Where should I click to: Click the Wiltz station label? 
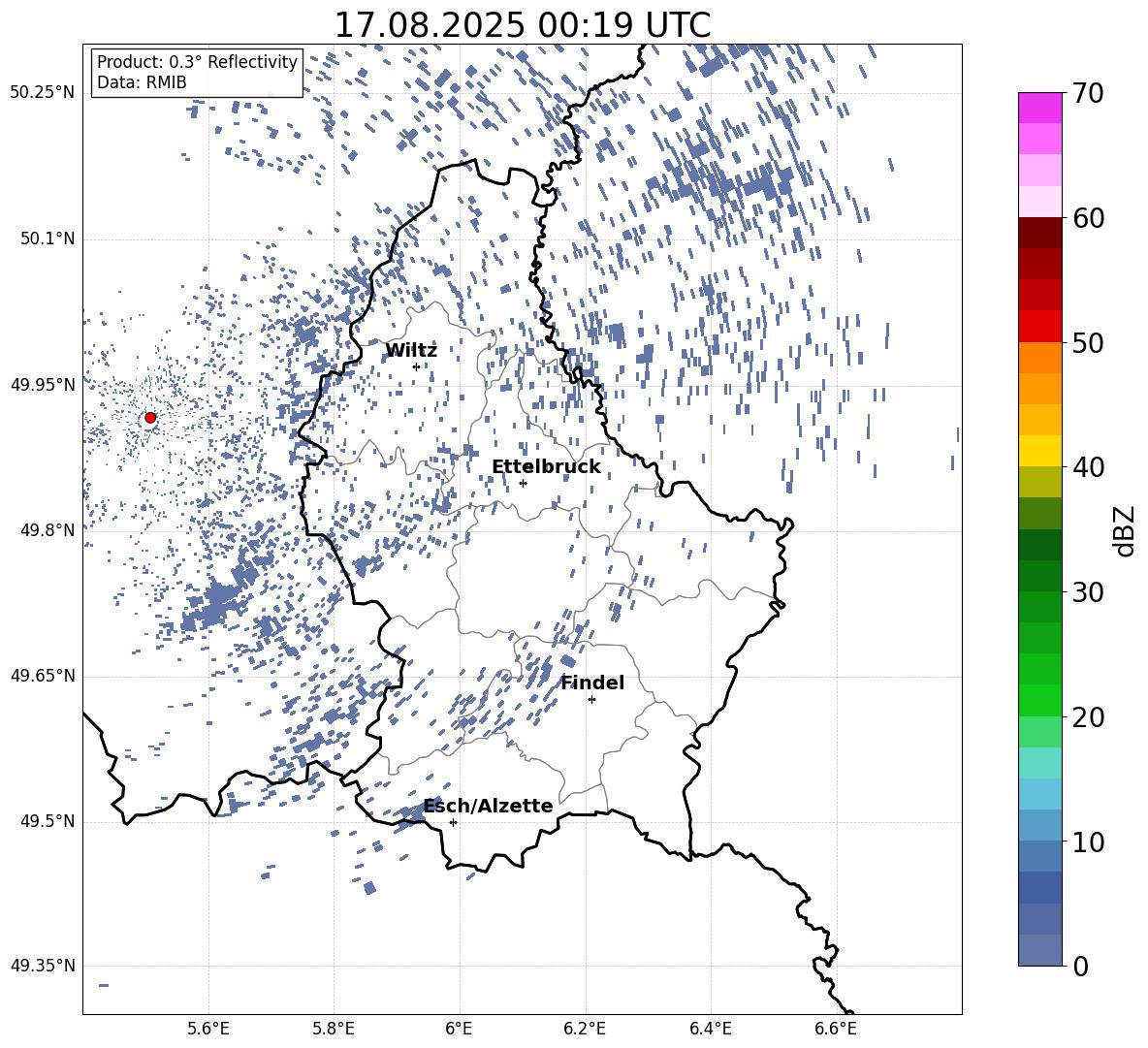[411, 351]
